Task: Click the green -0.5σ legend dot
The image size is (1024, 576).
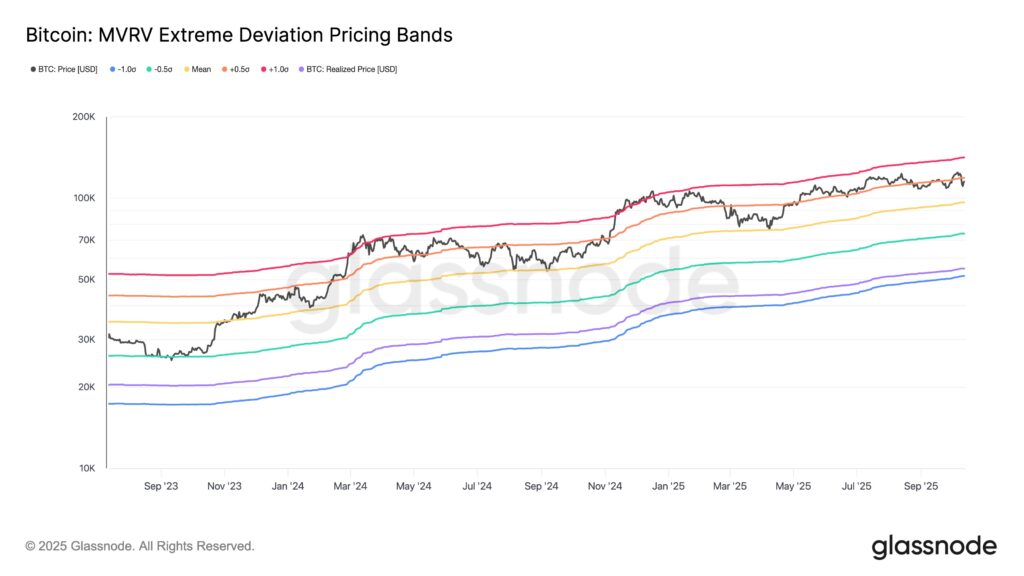Action: point(148,69)
